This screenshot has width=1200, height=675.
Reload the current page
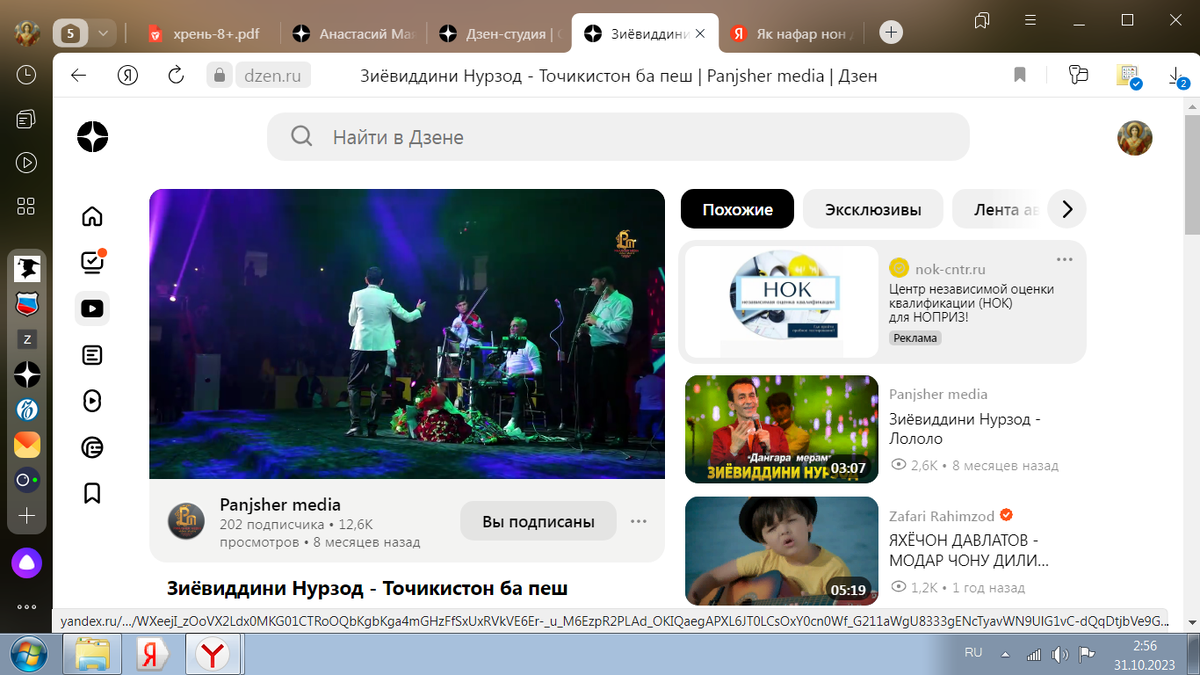coord(176,75)
